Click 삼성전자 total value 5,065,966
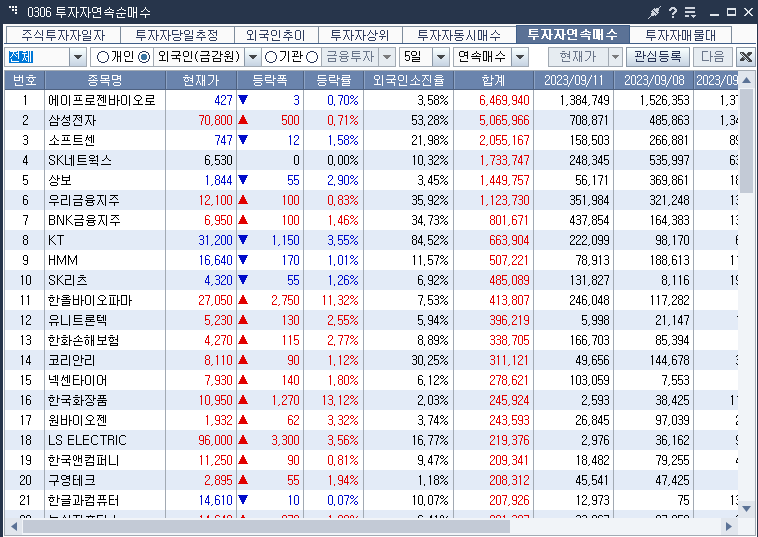 (x=504, y=120)
